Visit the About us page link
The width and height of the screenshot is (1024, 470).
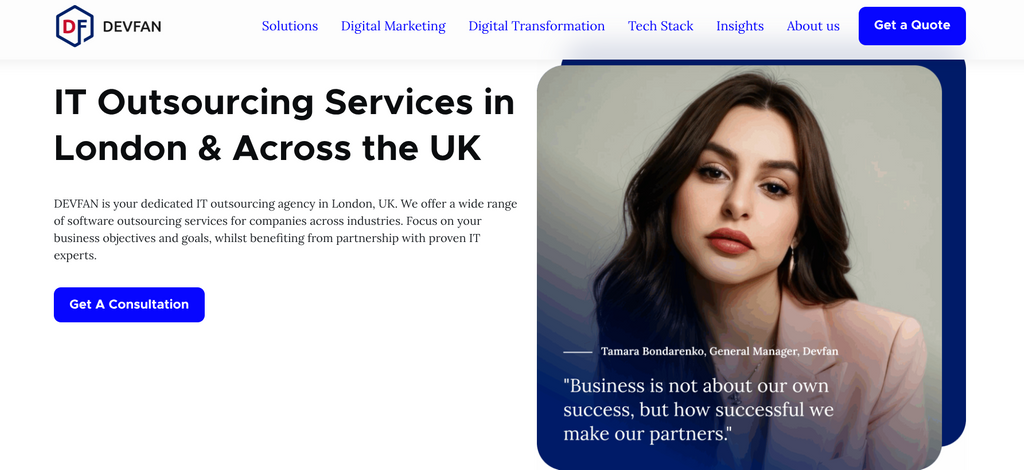[813, 26]
